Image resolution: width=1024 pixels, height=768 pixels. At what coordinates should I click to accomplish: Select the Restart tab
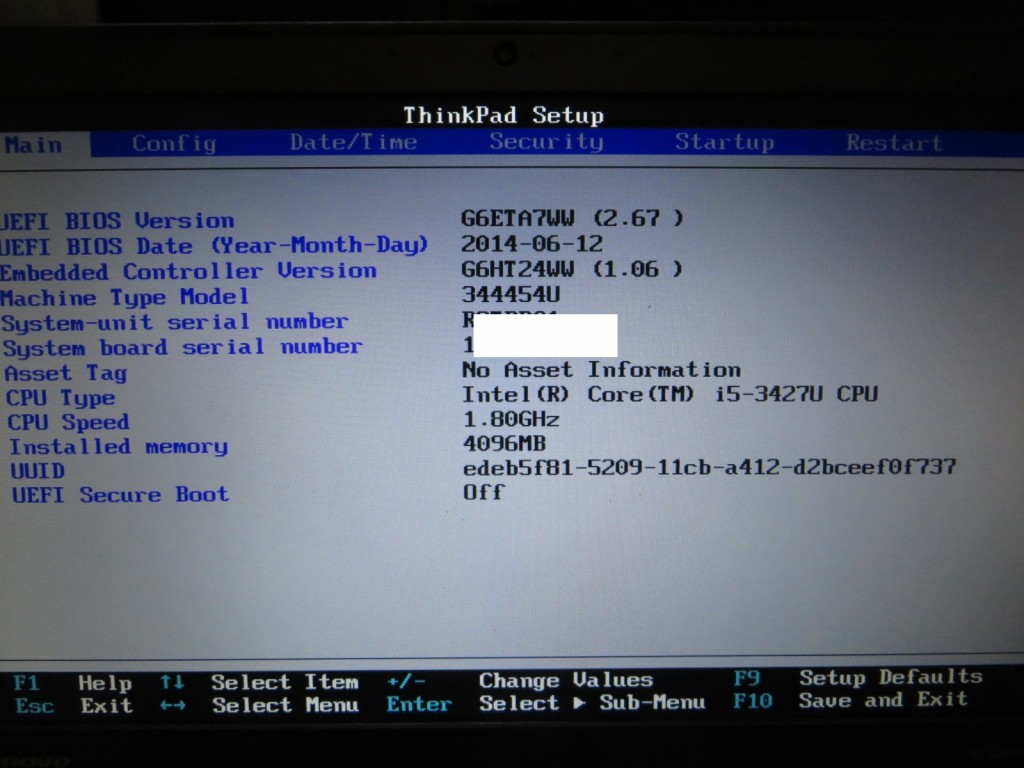click(894, 142)
